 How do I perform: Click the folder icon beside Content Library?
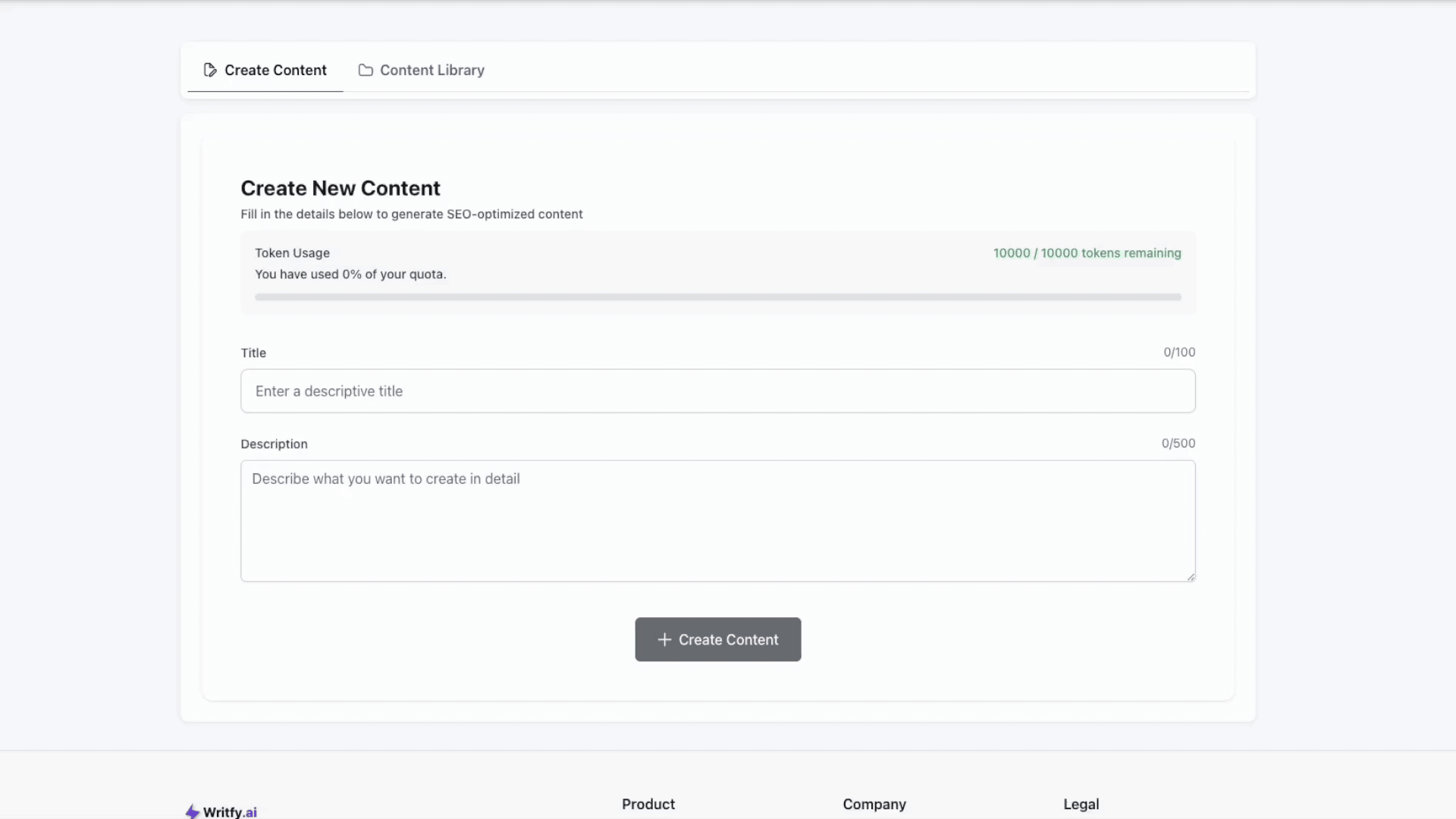pyautogui.click(x=366, y=70)
